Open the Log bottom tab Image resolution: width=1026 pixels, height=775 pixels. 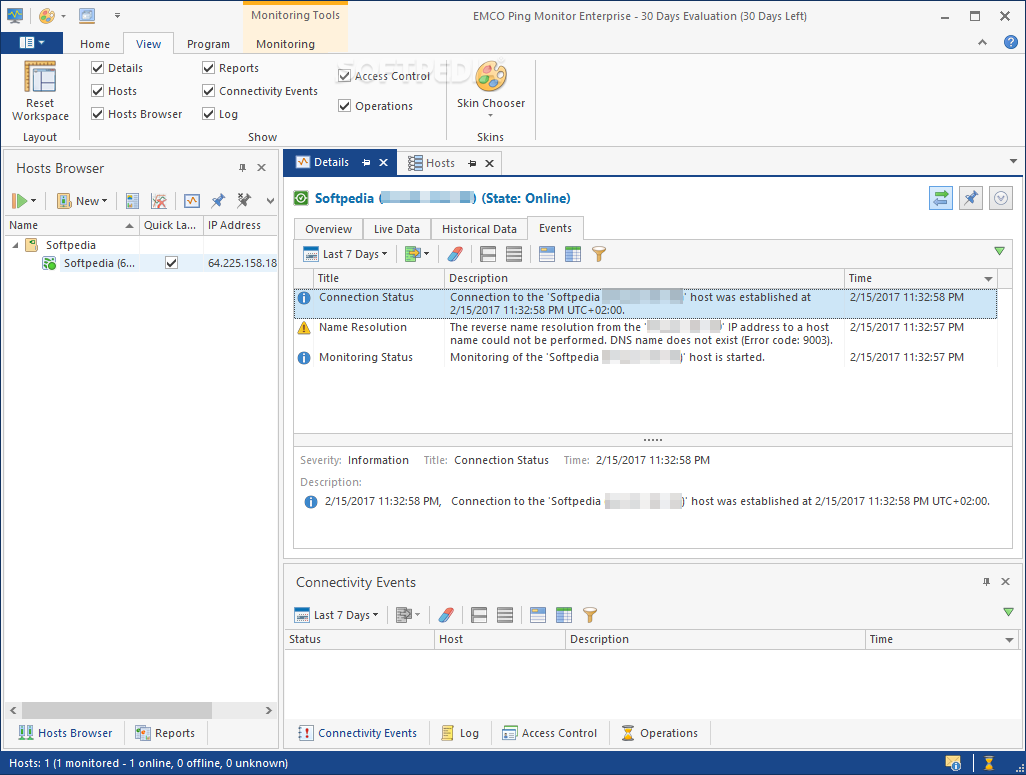point(460,733)
